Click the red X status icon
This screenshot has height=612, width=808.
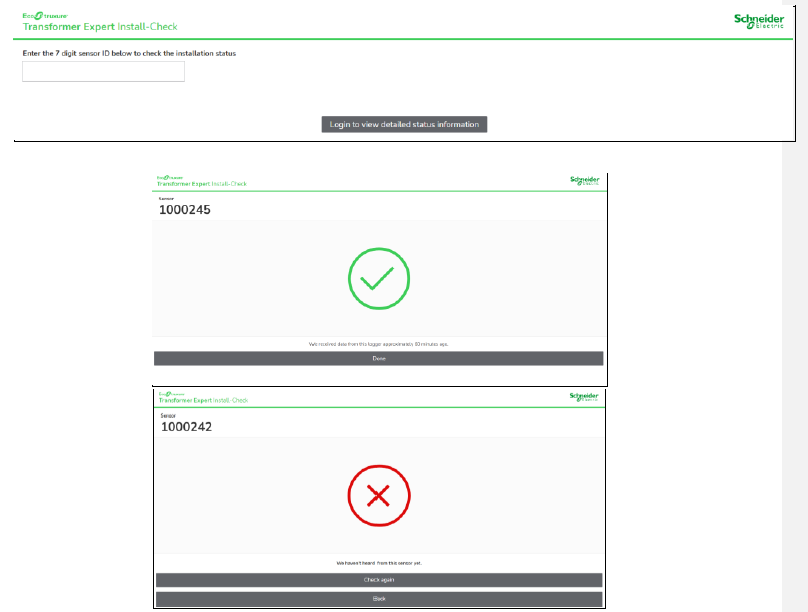pos(379,496)
